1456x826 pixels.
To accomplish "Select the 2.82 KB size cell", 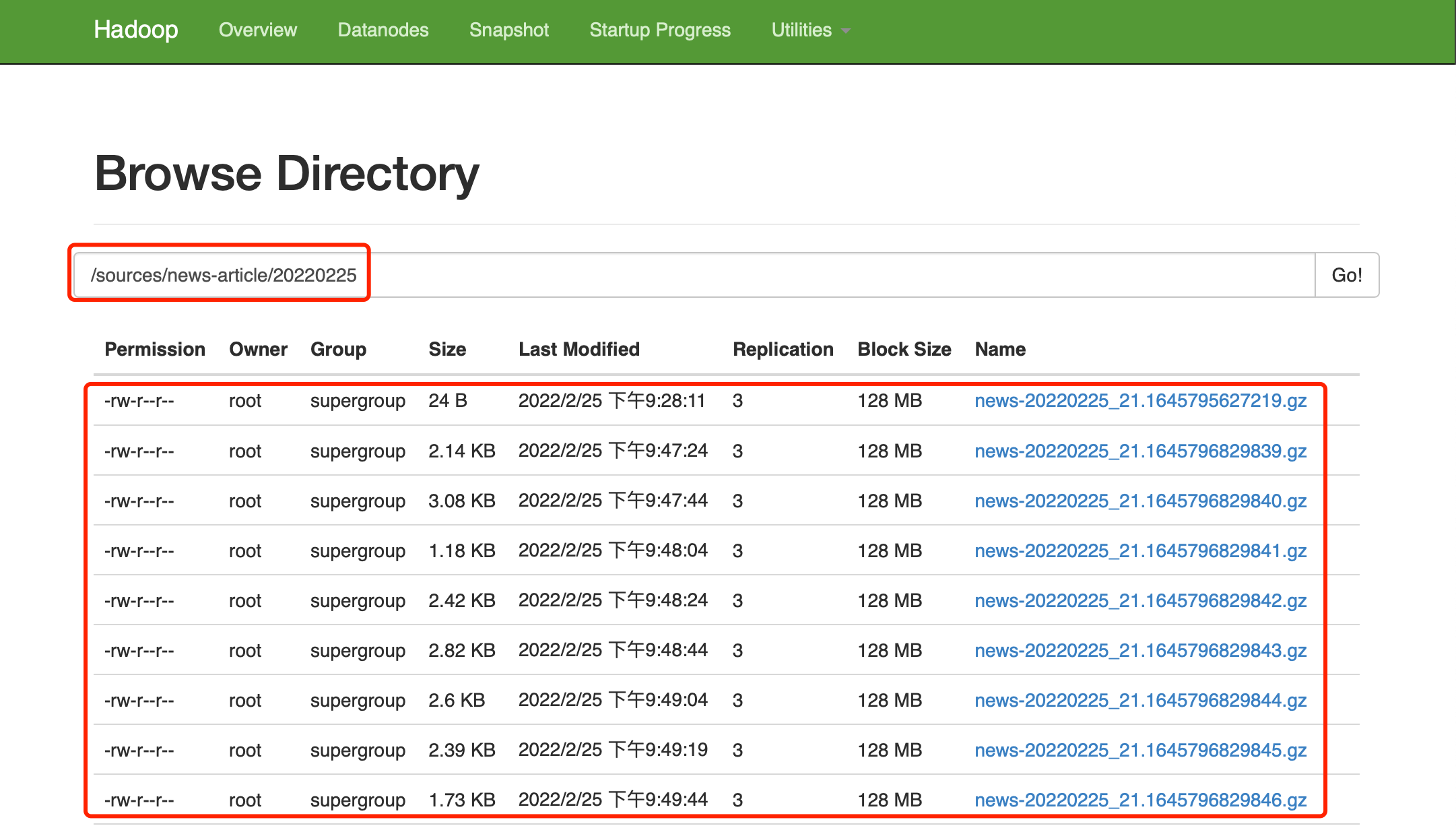I will tap(462, 650).
